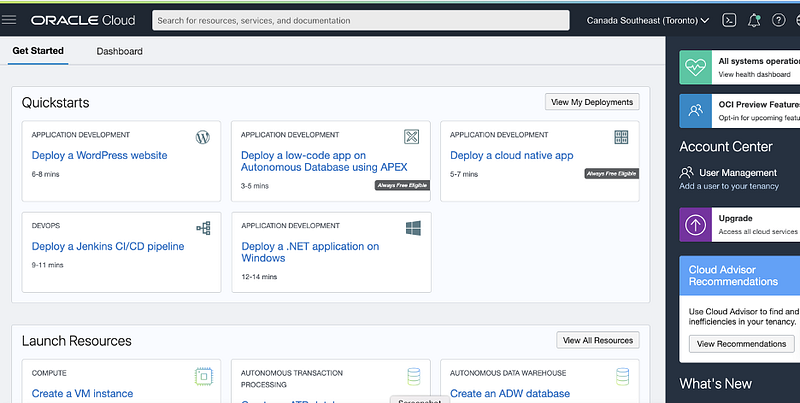Click the WordPress logo icon
Viewport: 800px width, 403px height.
click(x=203, y=137)
